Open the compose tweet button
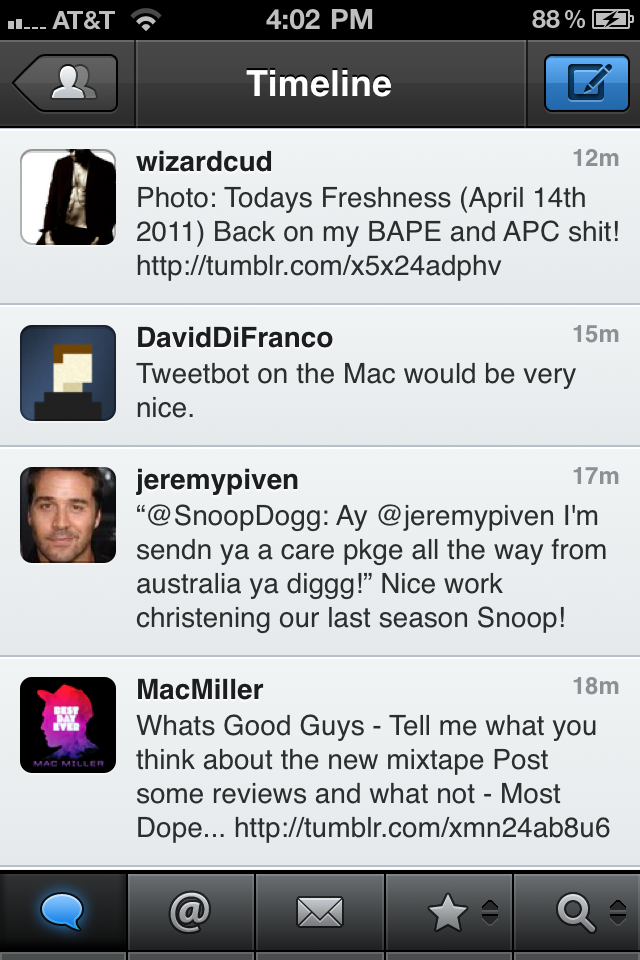The width and height of the screenshot is (640, 960). click(586, 83)
